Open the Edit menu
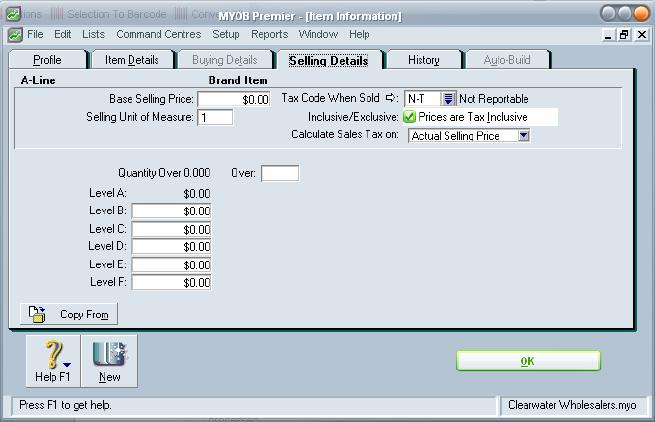 tap(62, 34)
